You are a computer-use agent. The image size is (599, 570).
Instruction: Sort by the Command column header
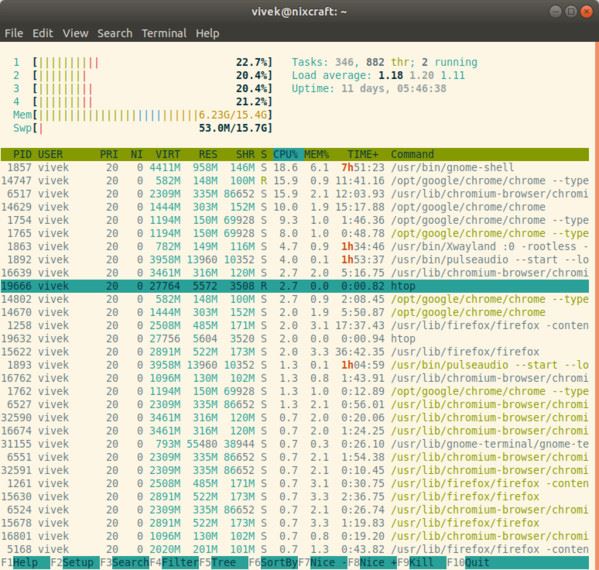pyautogui.click(x=412, y=154)
